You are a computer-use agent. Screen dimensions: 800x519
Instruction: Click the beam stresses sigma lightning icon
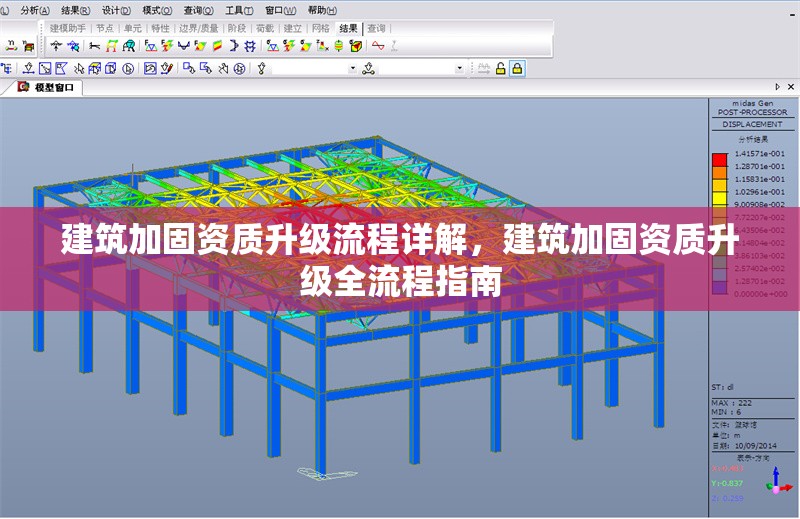coord(289,46)
